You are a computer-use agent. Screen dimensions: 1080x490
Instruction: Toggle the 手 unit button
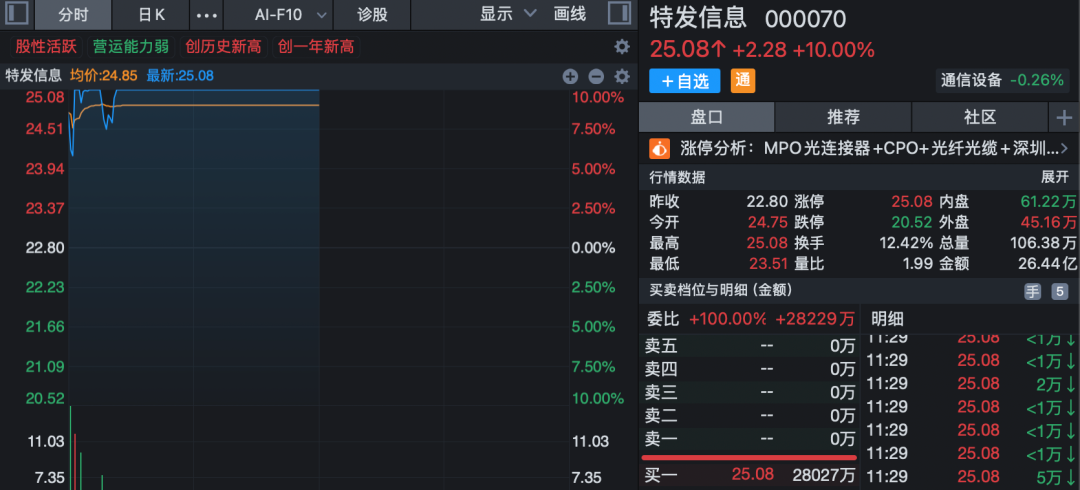tap(1032, 292)
